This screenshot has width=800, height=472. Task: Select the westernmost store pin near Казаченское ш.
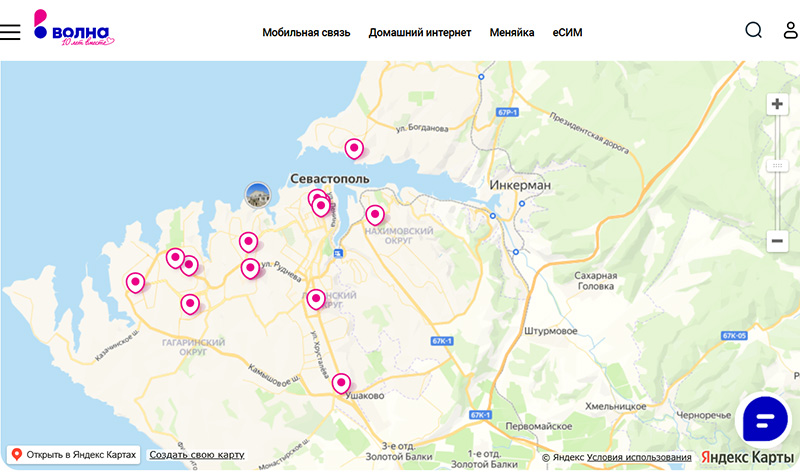(135, 282)
